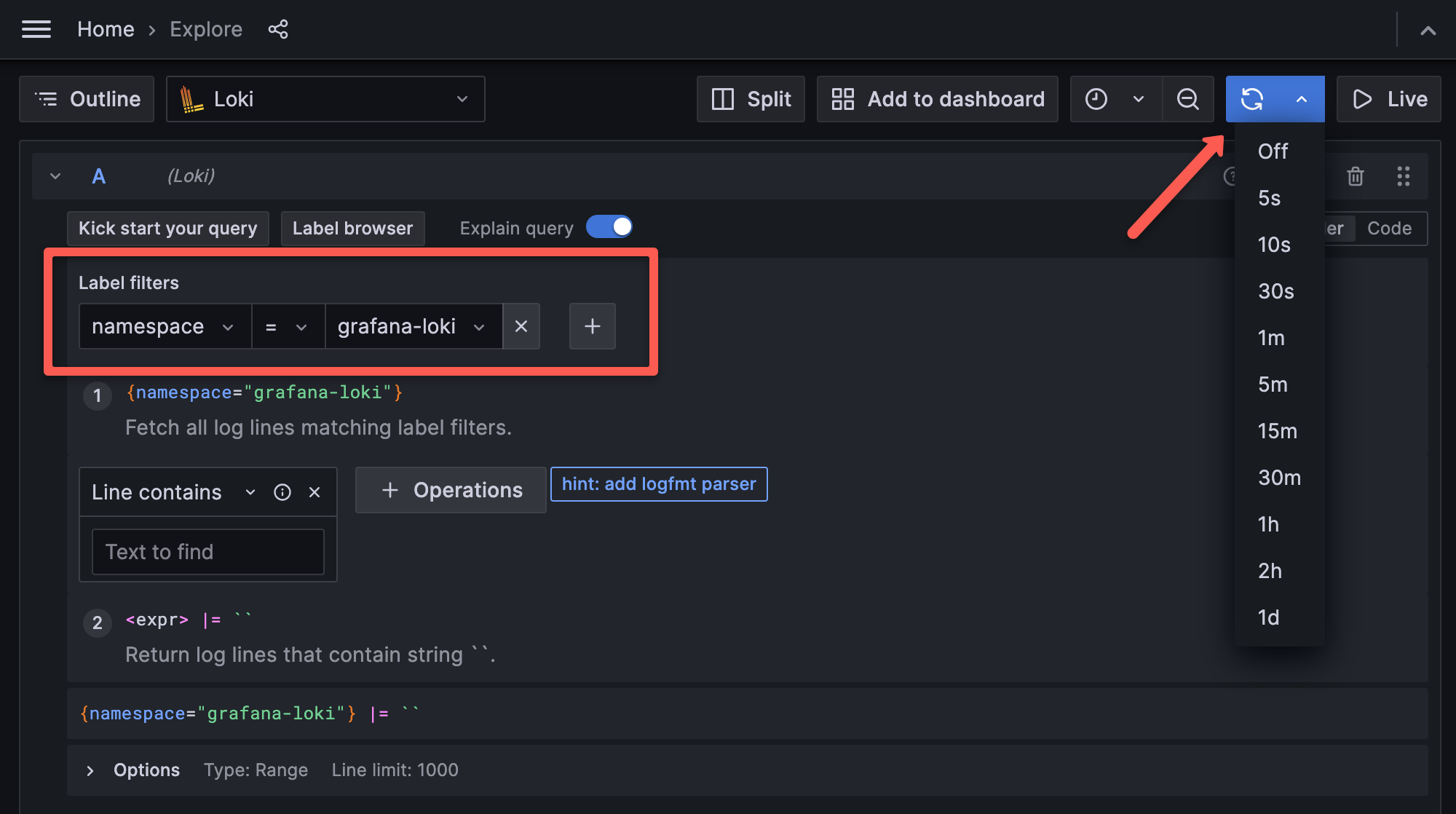Click the share shortcut link icon
This screenshot has height=814, width=1456.
point(278,29)
